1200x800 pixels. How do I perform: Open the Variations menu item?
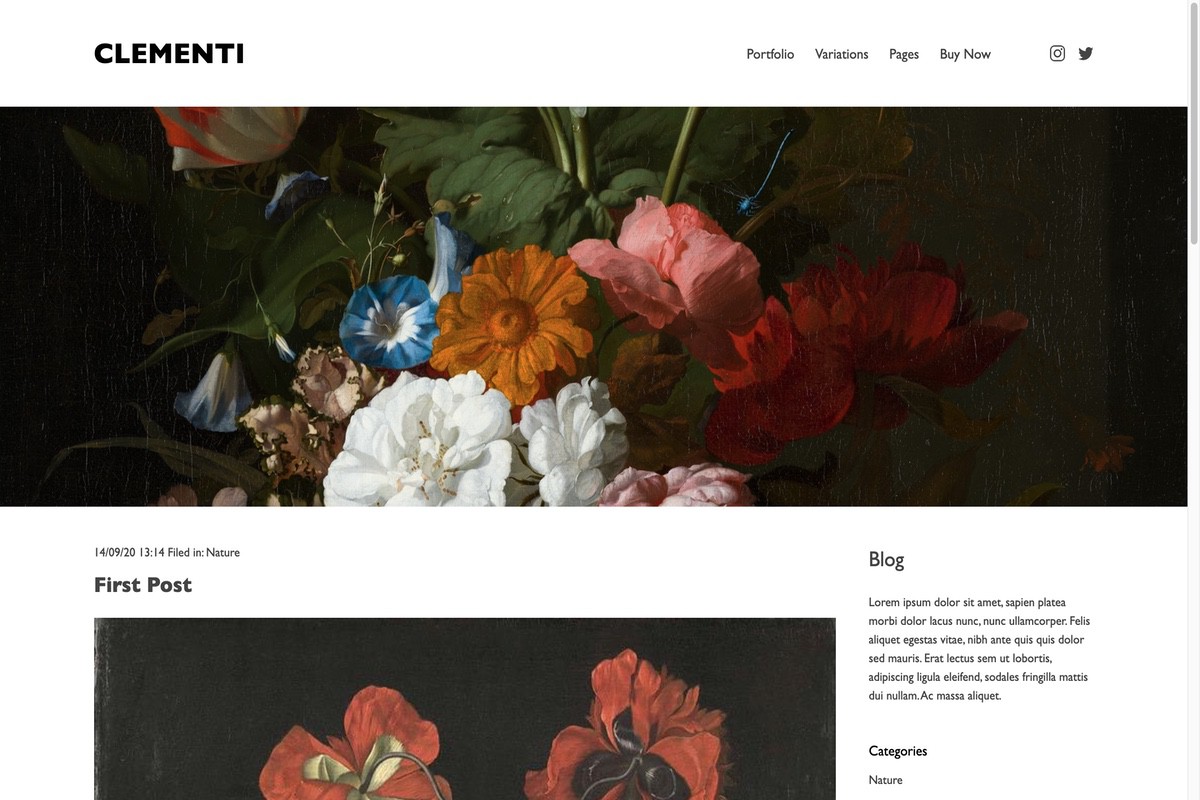(x=842, y=54)
